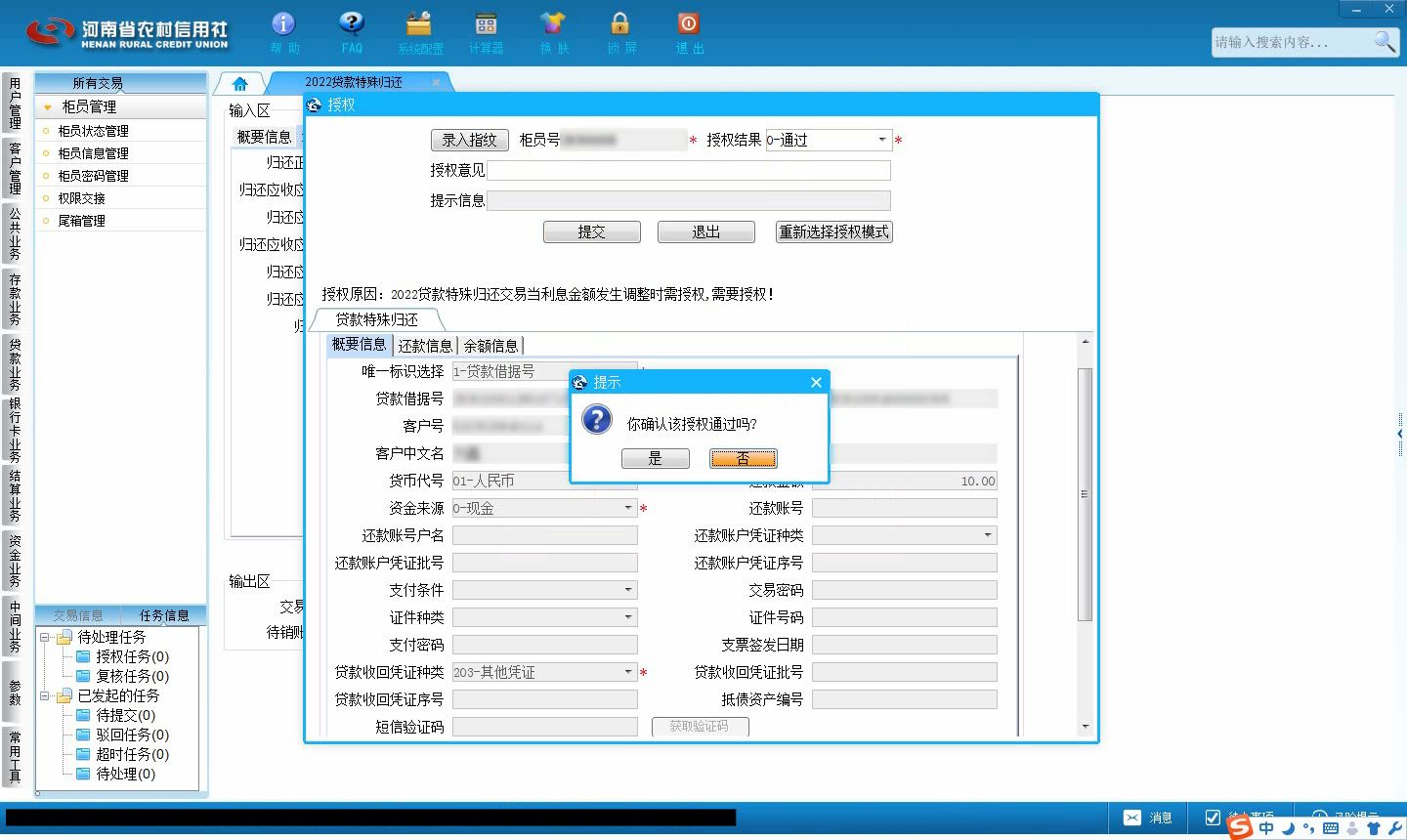The width and height of the screenshot is (1407, 840).
Task: Click the 驳回任务(0) folder icon
Action: pyautogui.click(x=84, y=735)
